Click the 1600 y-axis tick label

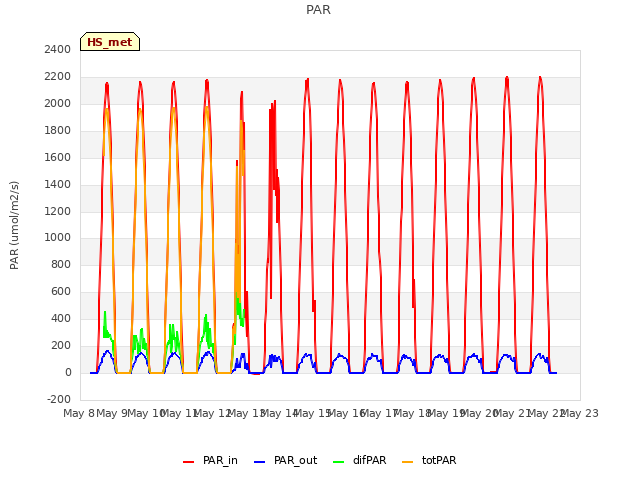[58, 157]
